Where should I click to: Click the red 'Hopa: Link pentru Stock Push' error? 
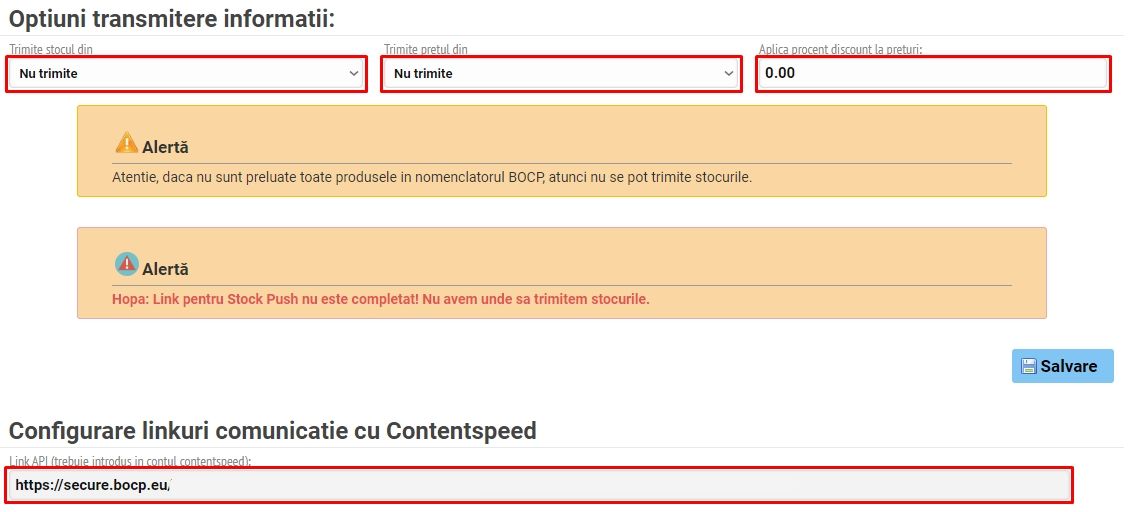click(x=380, y=299)
